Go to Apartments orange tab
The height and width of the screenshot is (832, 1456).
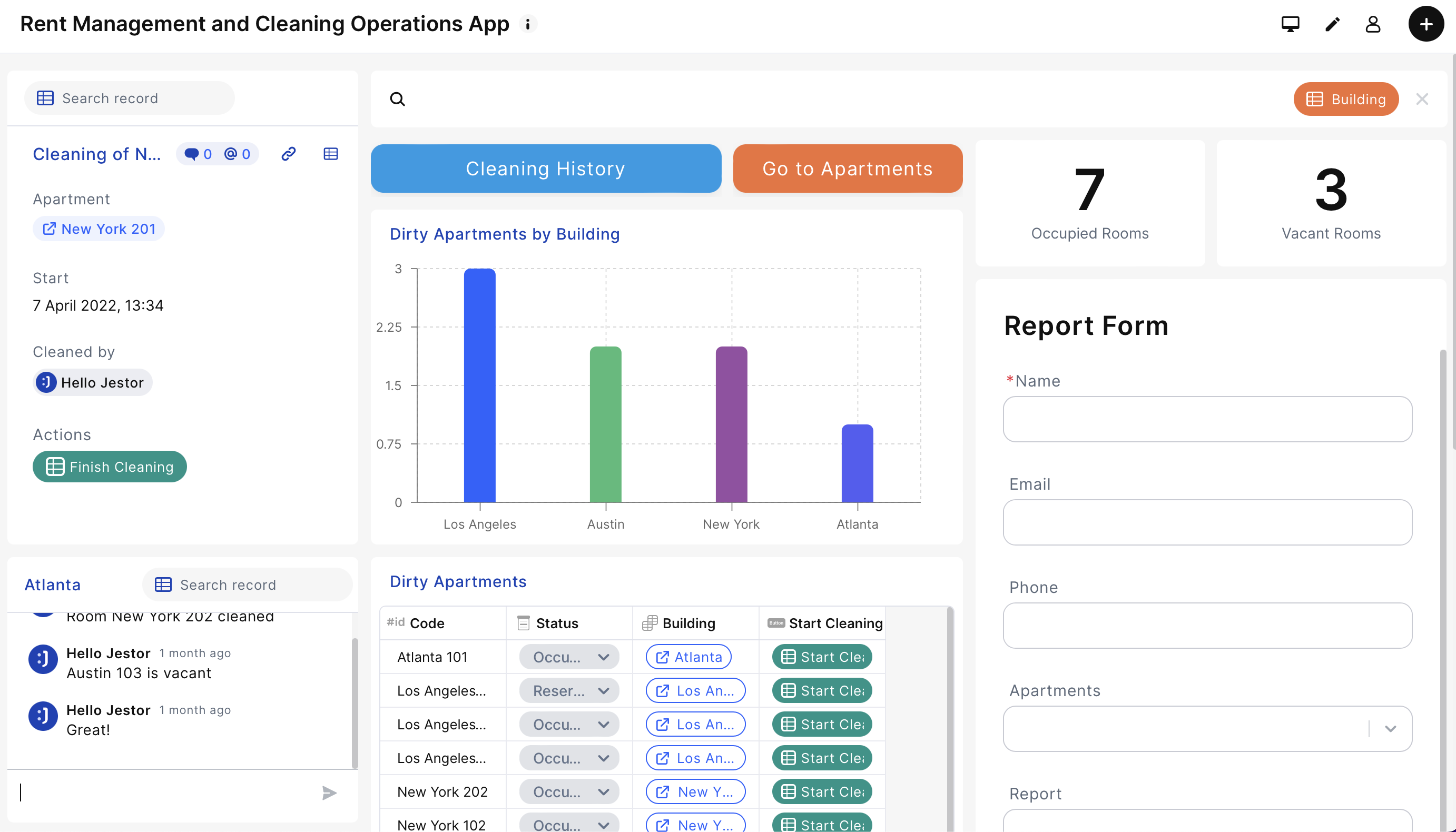click(x=847, y=169)
